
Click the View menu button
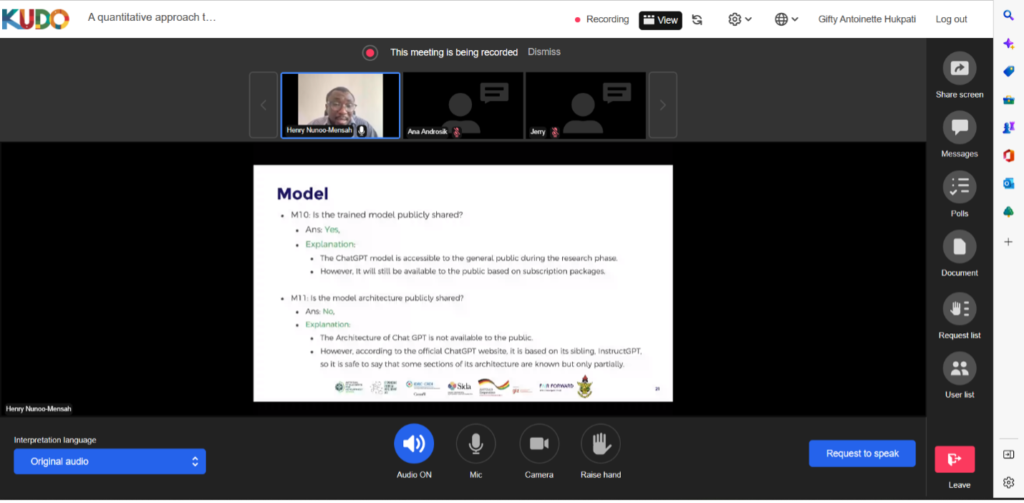(x=660, y=19)
